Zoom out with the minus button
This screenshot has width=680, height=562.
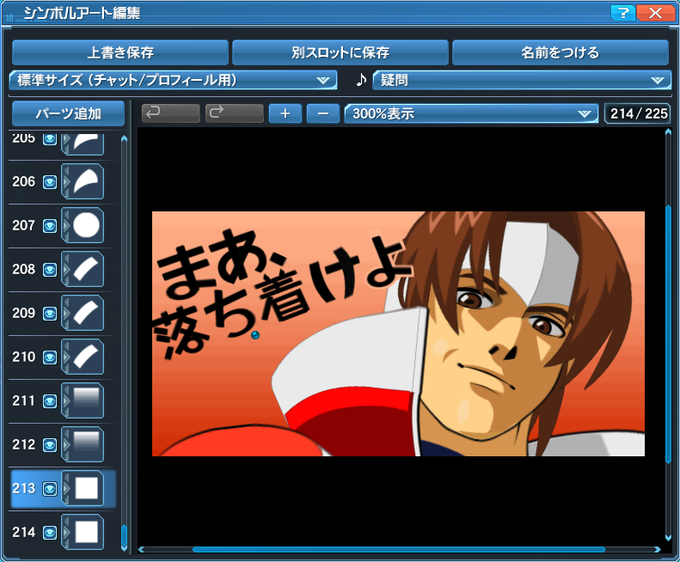323,114
